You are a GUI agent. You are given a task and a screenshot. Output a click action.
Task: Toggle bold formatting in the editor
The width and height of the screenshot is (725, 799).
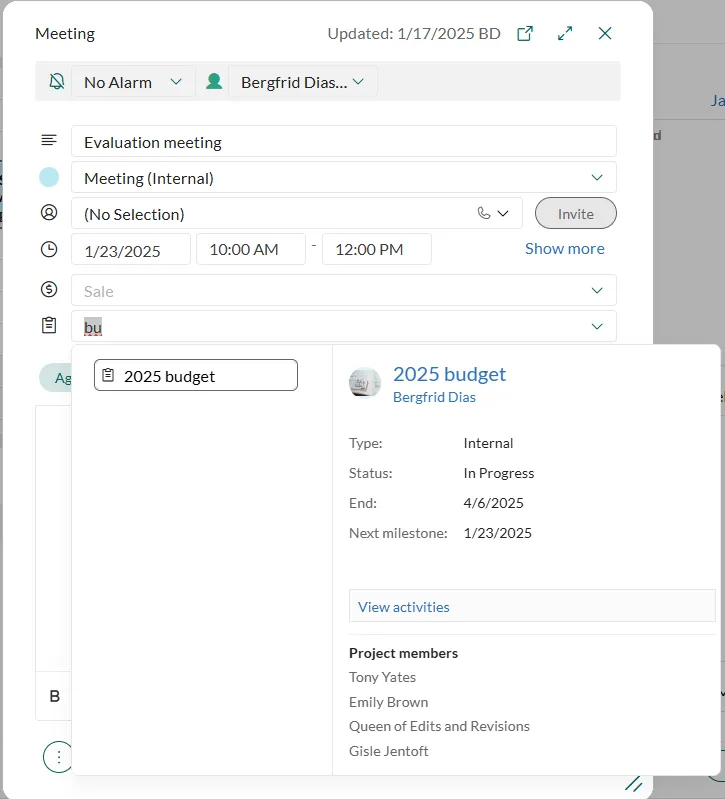[x=55, y=696]
